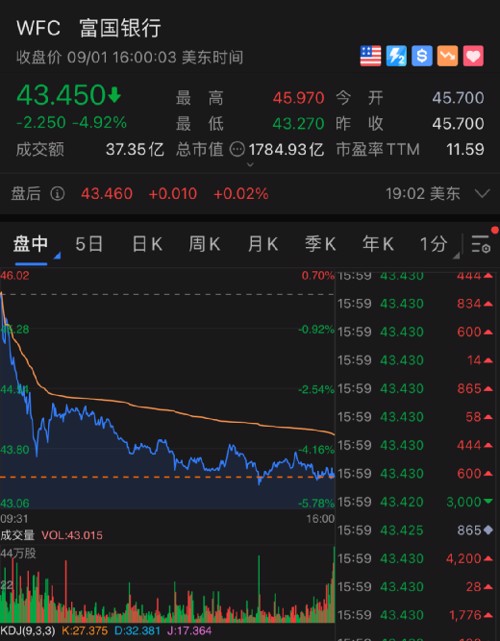
Task: Open chart settings list-gear icon
Action: (x=481, y=244)
